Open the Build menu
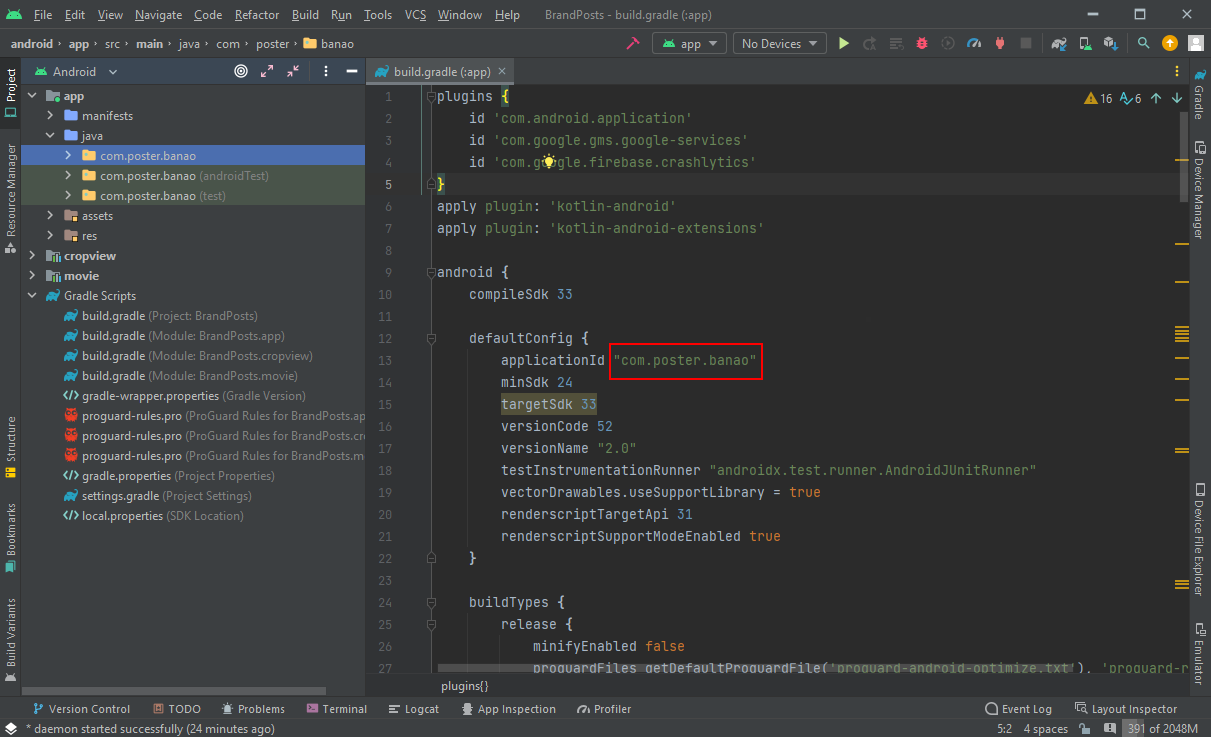Screen dimensions: 1211x737 [305, 15]
